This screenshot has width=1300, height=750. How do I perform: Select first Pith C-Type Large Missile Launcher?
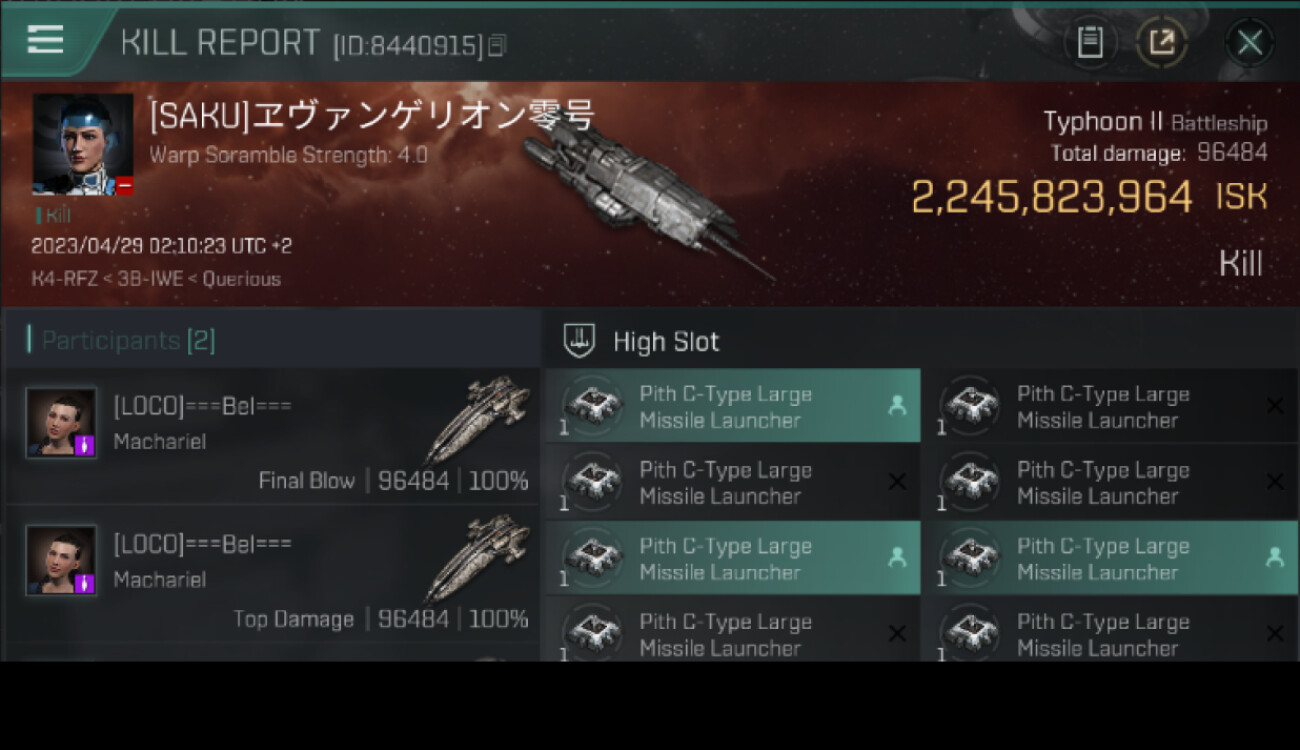(732, 406)
